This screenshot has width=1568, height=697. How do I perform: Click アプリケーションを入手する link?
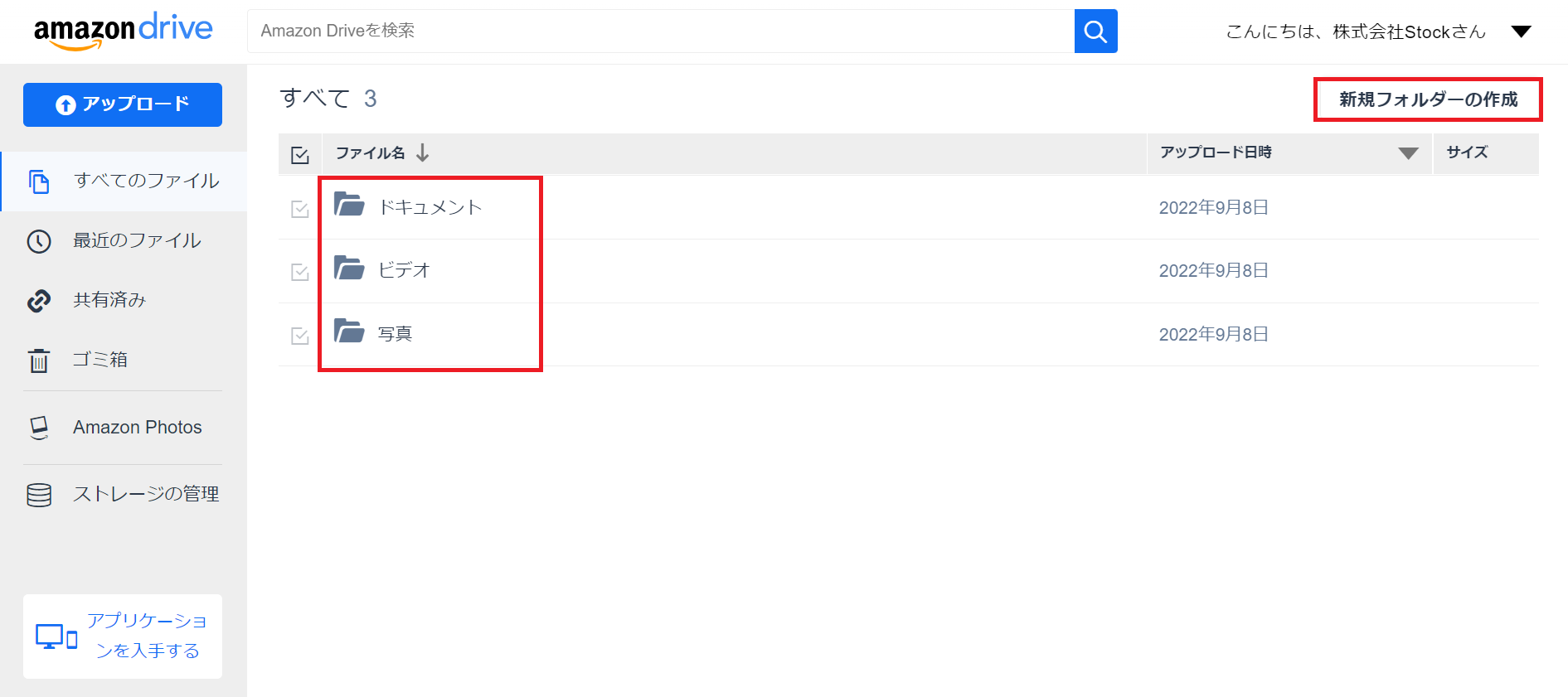coord(146,635)
